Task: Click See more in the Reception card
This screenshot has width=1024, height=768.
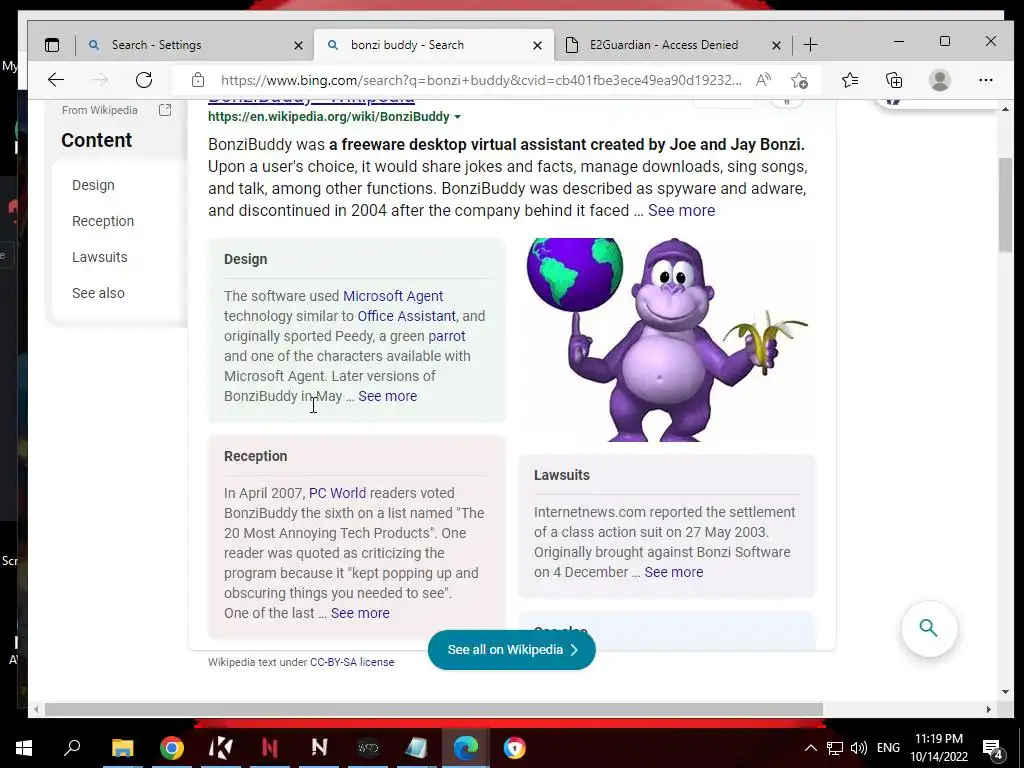Action: pyautogui.click(x=360, y=613)
